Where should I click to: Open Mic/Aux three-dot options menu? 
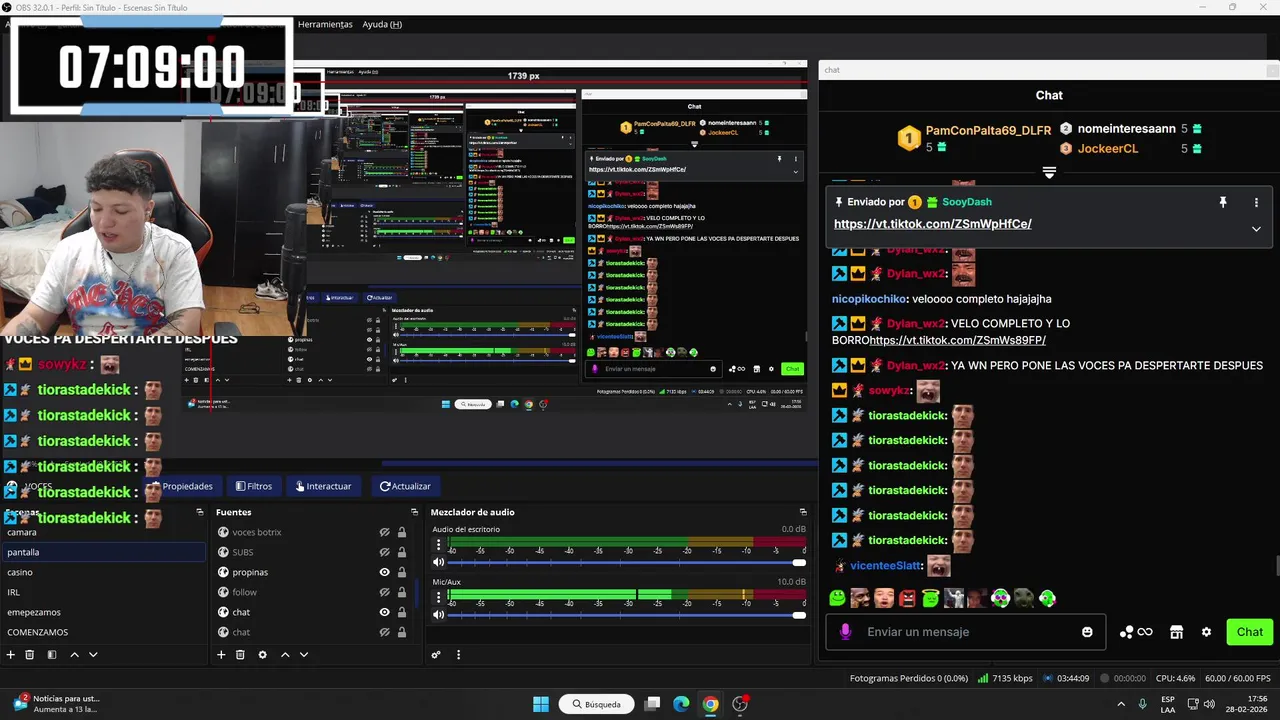click(x=438, y=597)
